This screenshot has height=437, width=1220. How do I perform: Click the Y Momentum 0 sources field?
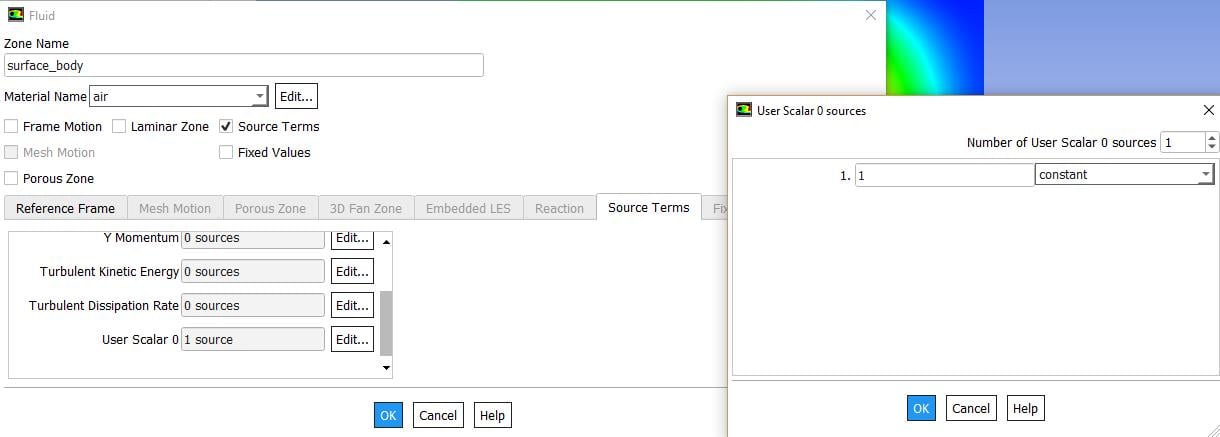253,238
